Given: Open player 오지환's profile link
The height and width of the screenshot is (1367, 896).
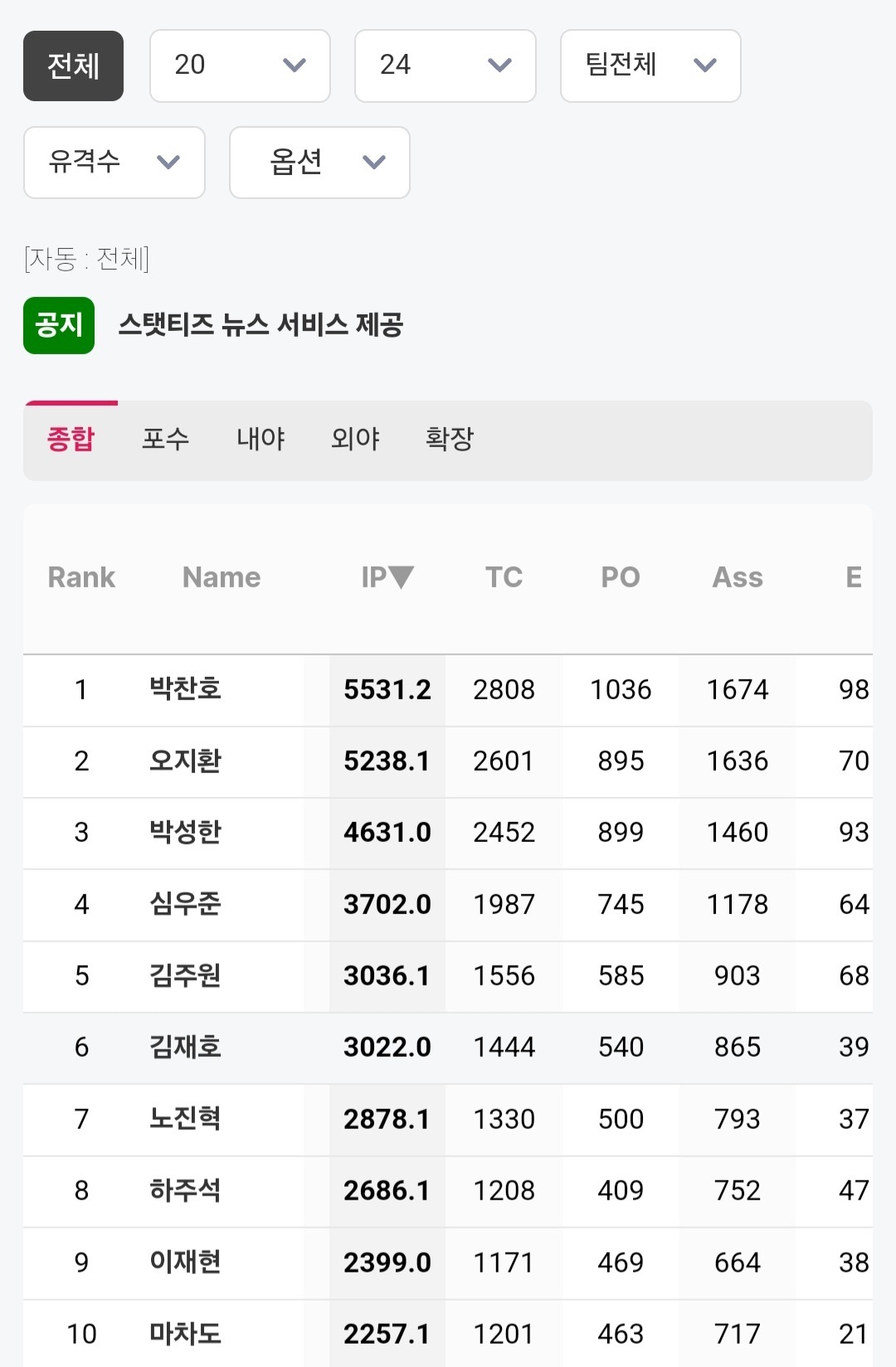Looking at the screenshot, I should point(185,761).
